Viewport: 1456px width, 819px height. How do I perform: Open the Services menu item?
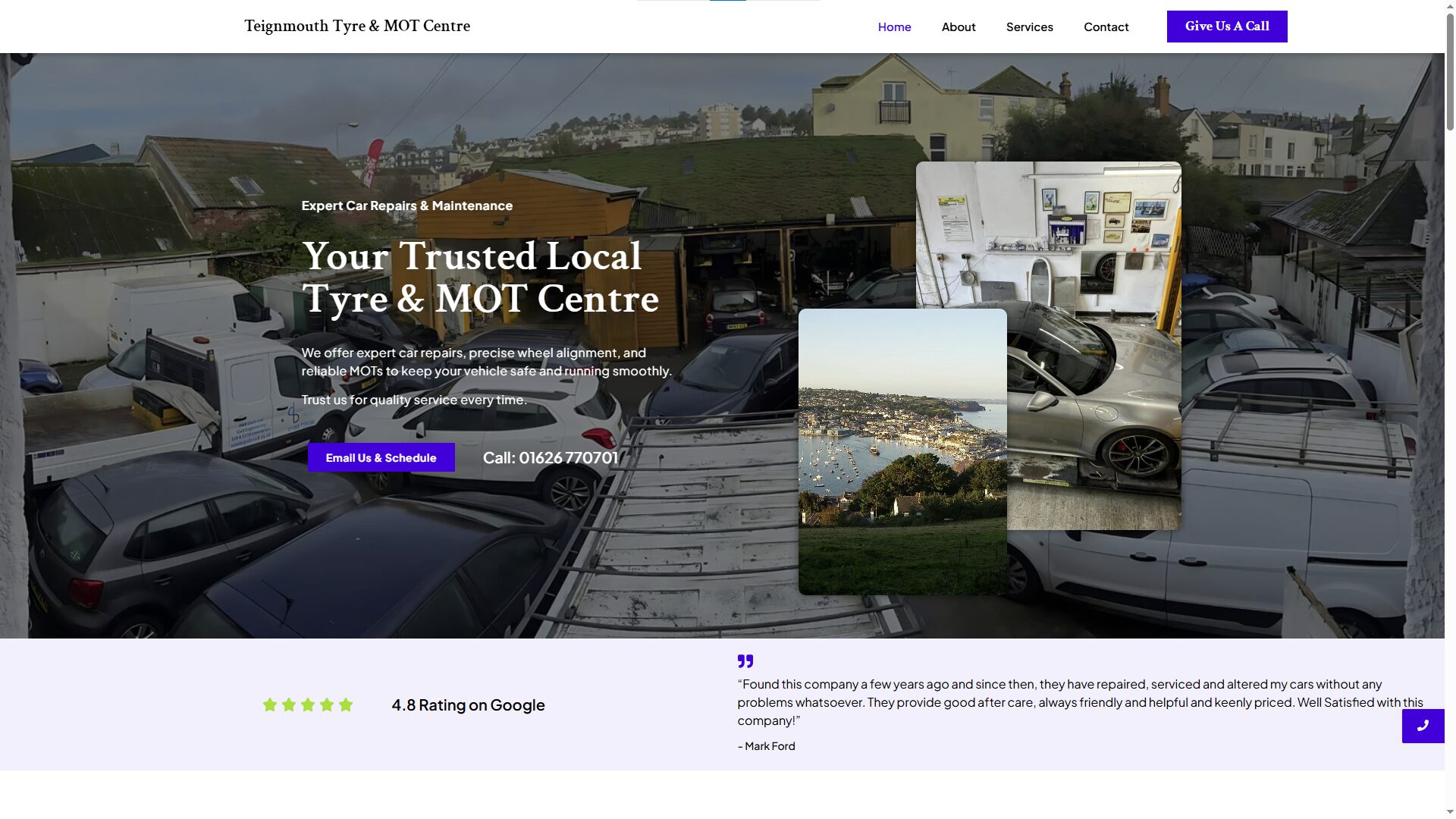[1029, 27]
